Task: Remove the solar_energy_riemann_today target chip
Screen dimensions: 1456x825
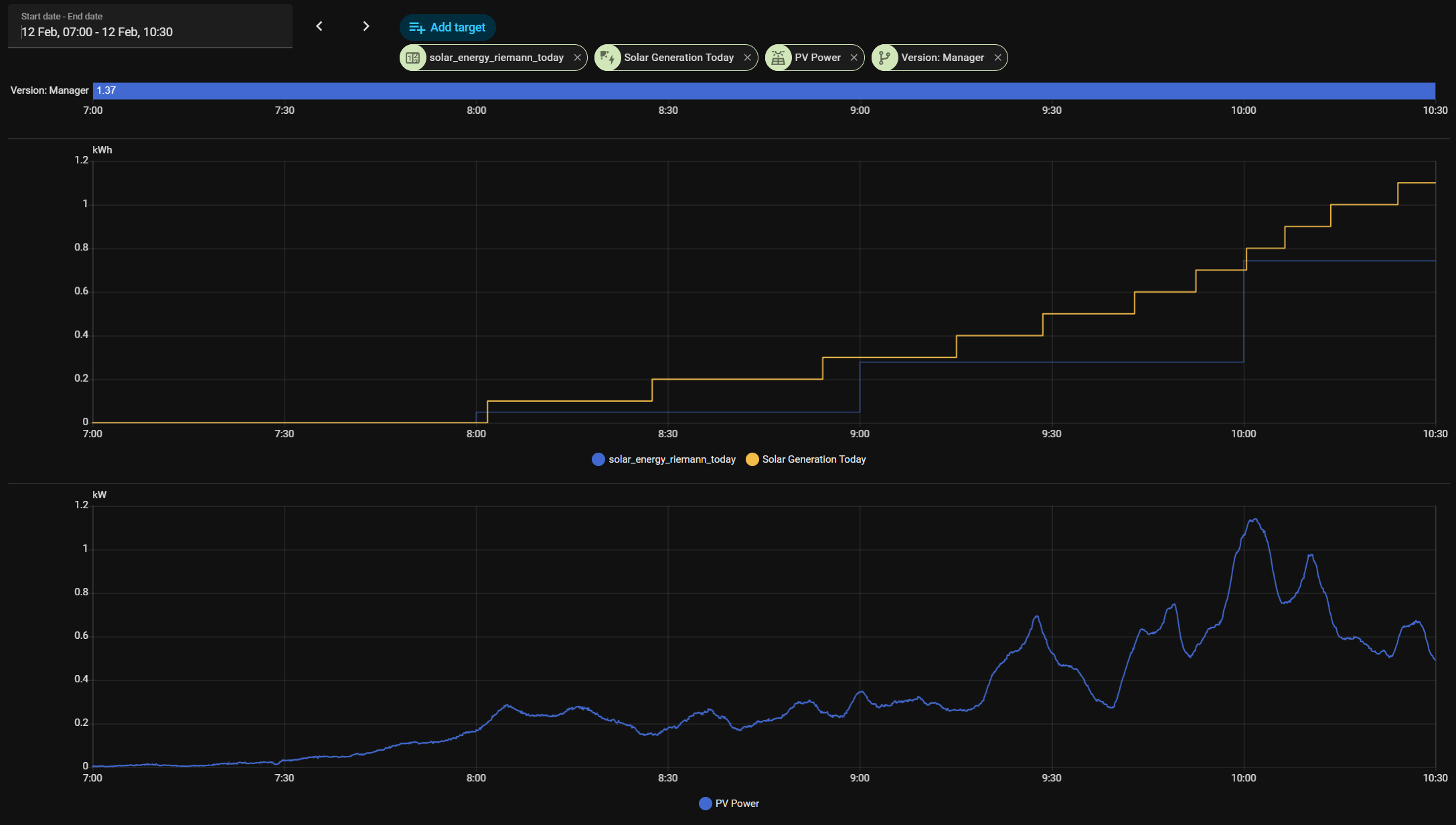Action: (577, 58)
